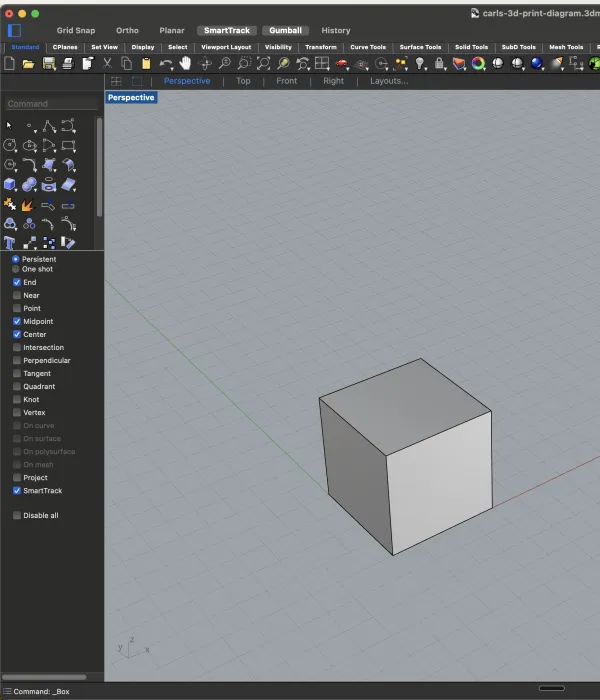
Task: Expand the Polygon tool flyout arrow
Action: 16,170
